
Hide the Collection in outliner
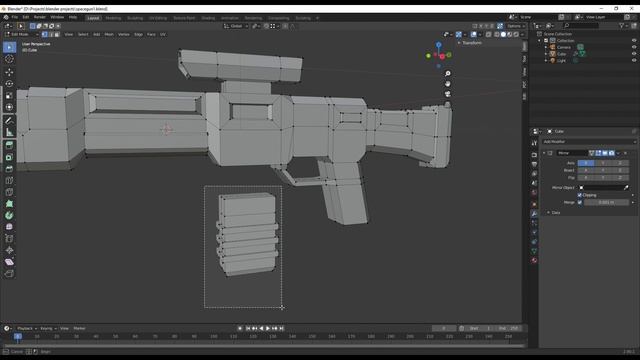point(634,41)
